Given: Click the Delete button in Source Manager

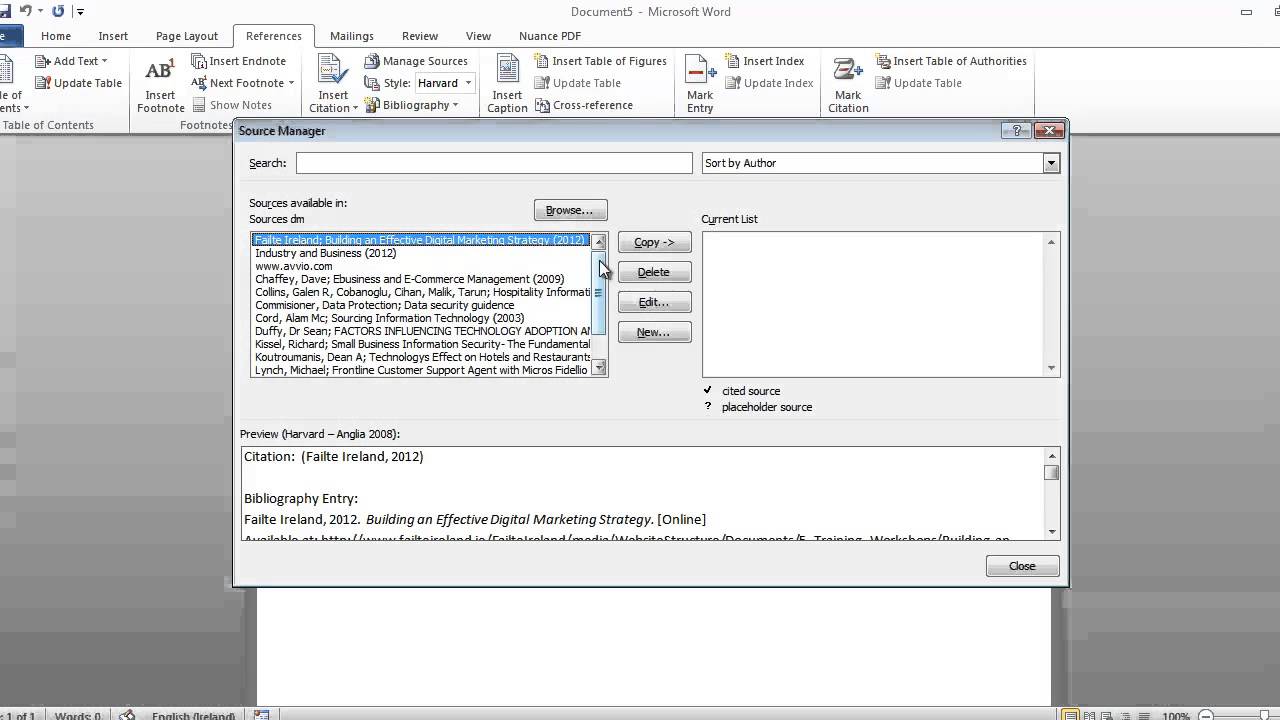Looking at the screenshot, I should [654, 272].
